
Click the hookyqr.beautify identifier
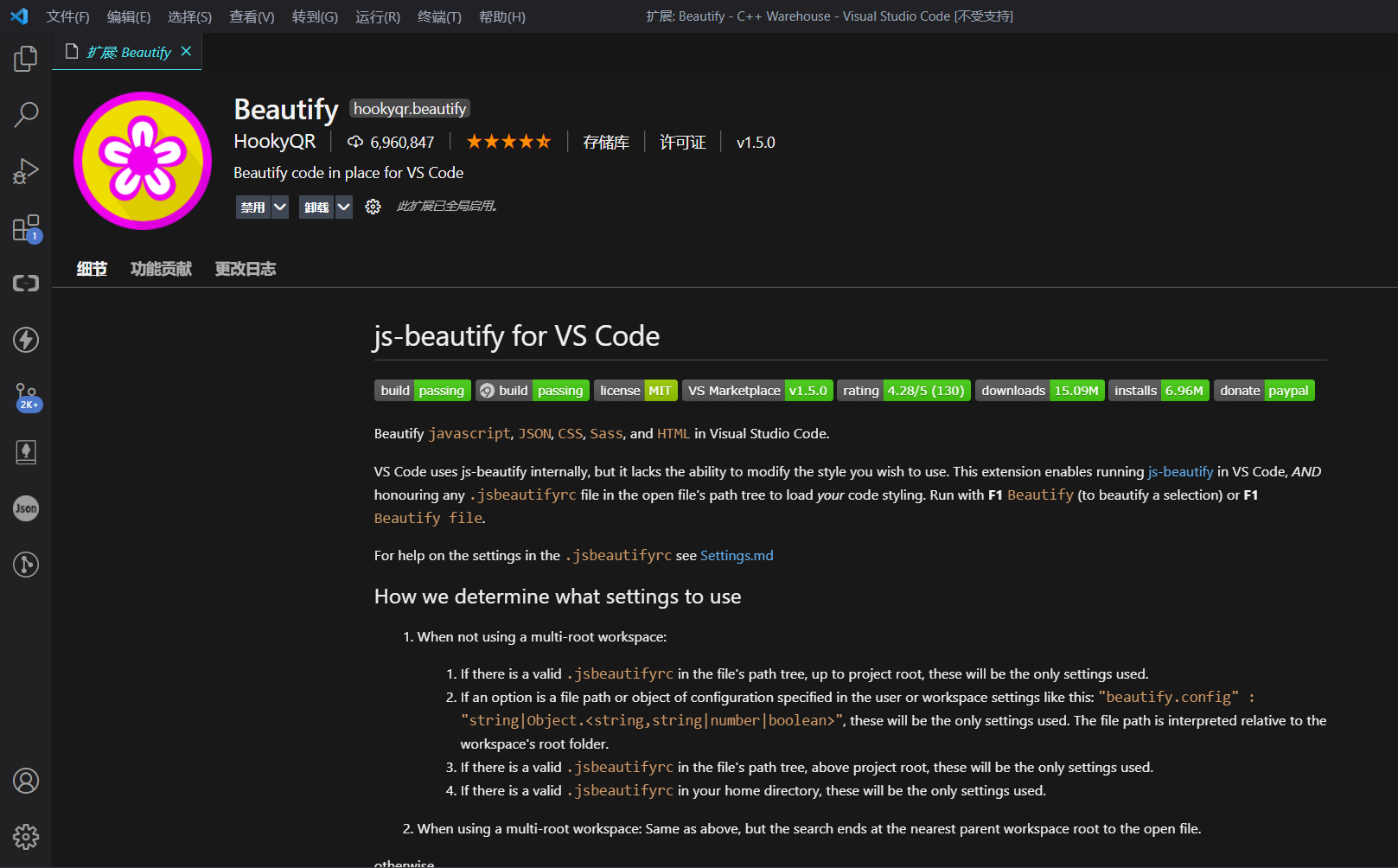pyautogui.click(x=410, y=108)
